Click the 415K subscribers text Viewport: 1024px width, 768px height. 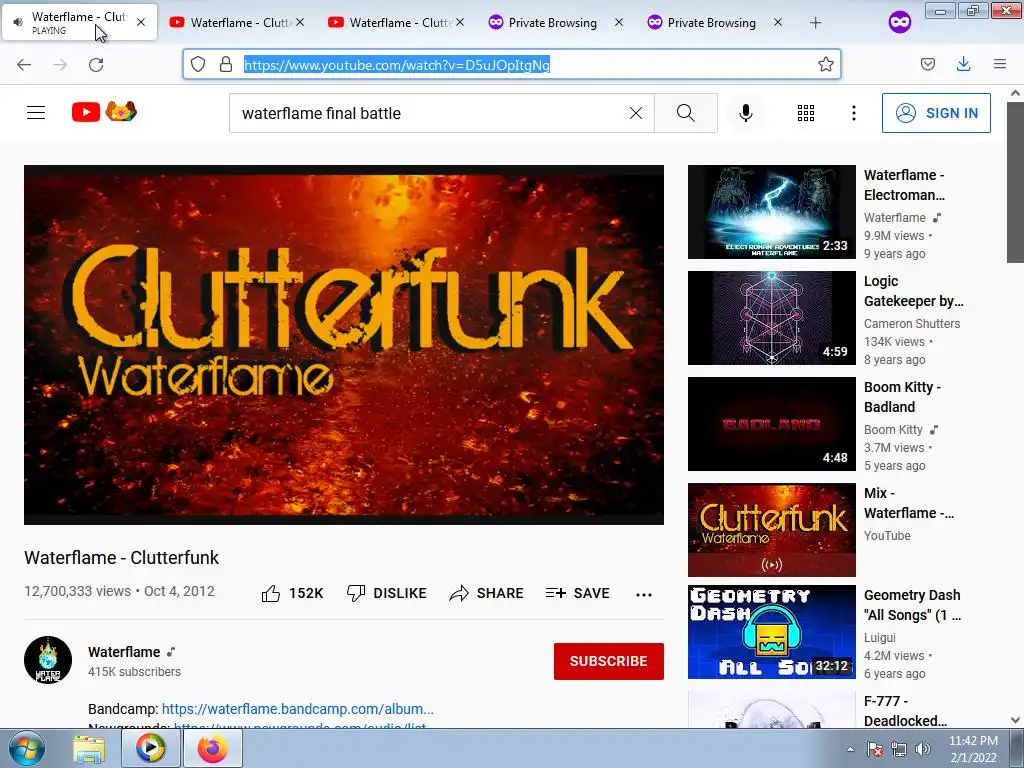[x=135, y=671]
